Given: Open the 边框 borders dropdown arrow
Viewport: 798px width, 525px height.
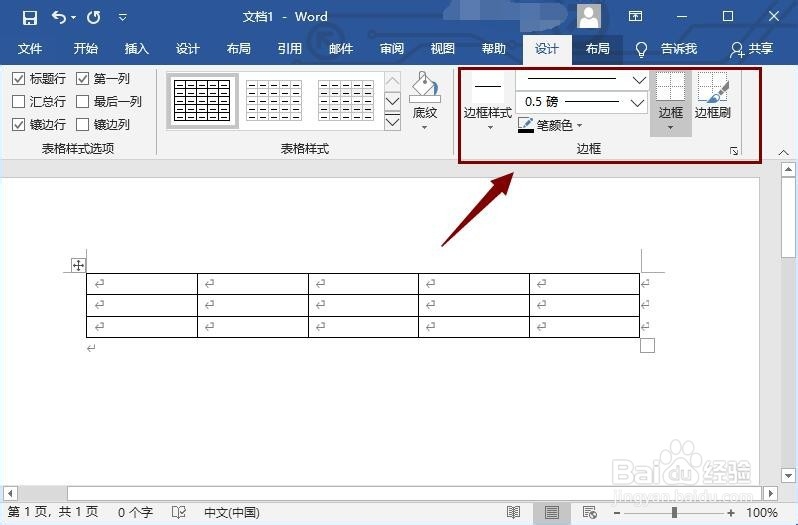Looking at the screenshot, I should 670,128.
